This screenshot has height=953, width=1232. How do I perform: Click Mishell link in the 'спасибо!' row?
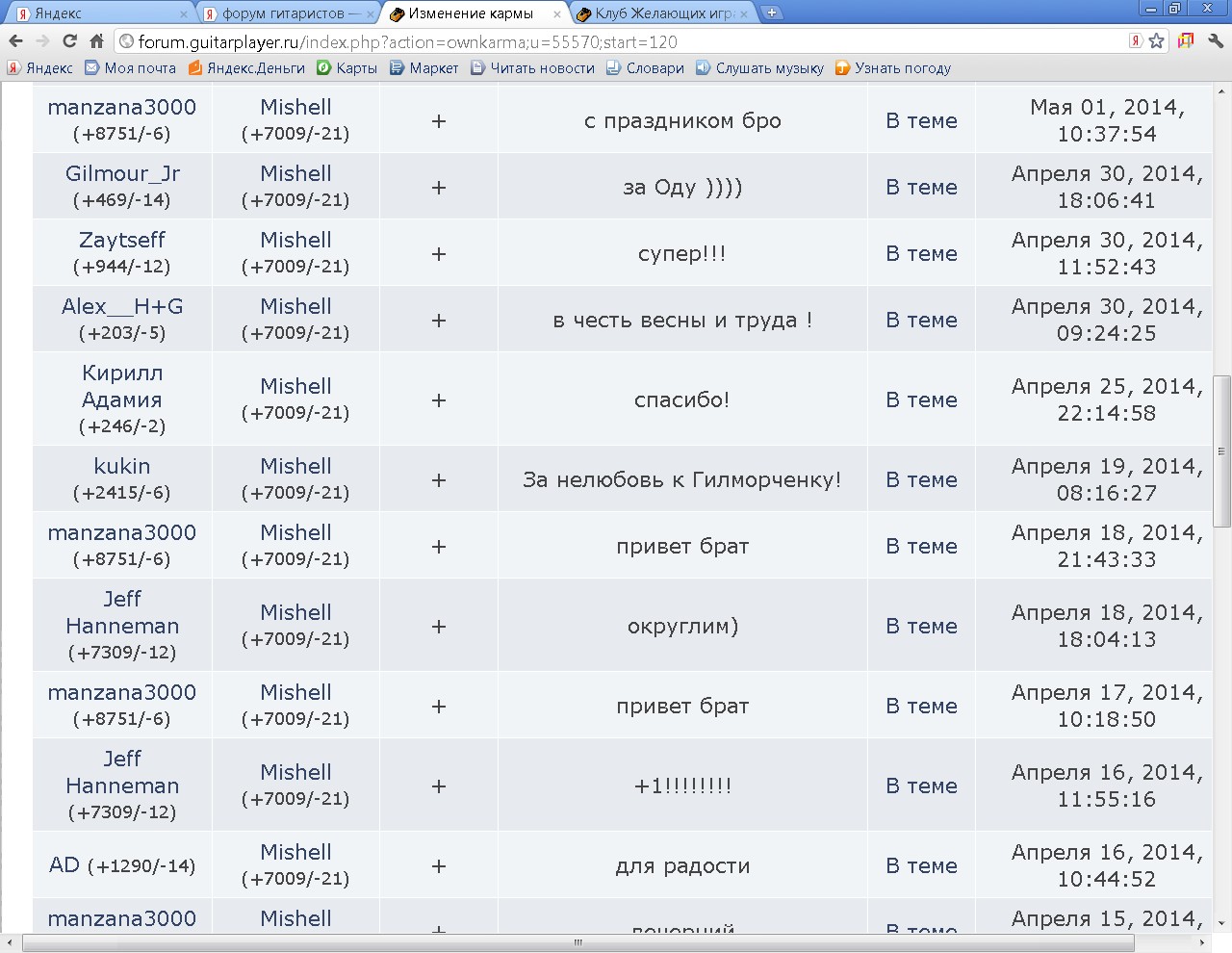pos(295,386)
